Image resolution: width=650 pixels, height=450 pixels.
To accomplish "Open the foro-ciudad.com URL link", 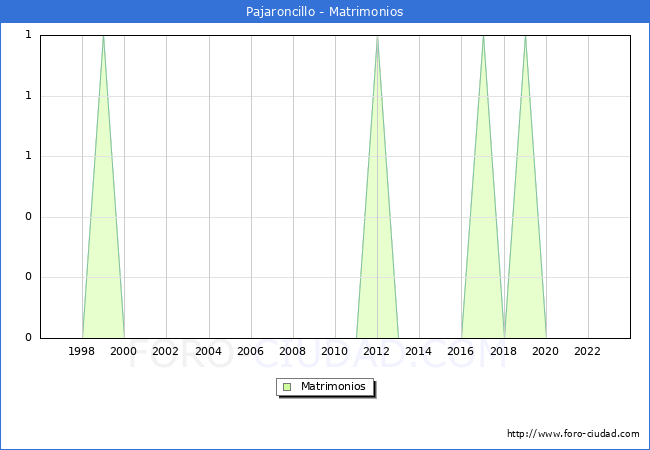I will point(573,434).
